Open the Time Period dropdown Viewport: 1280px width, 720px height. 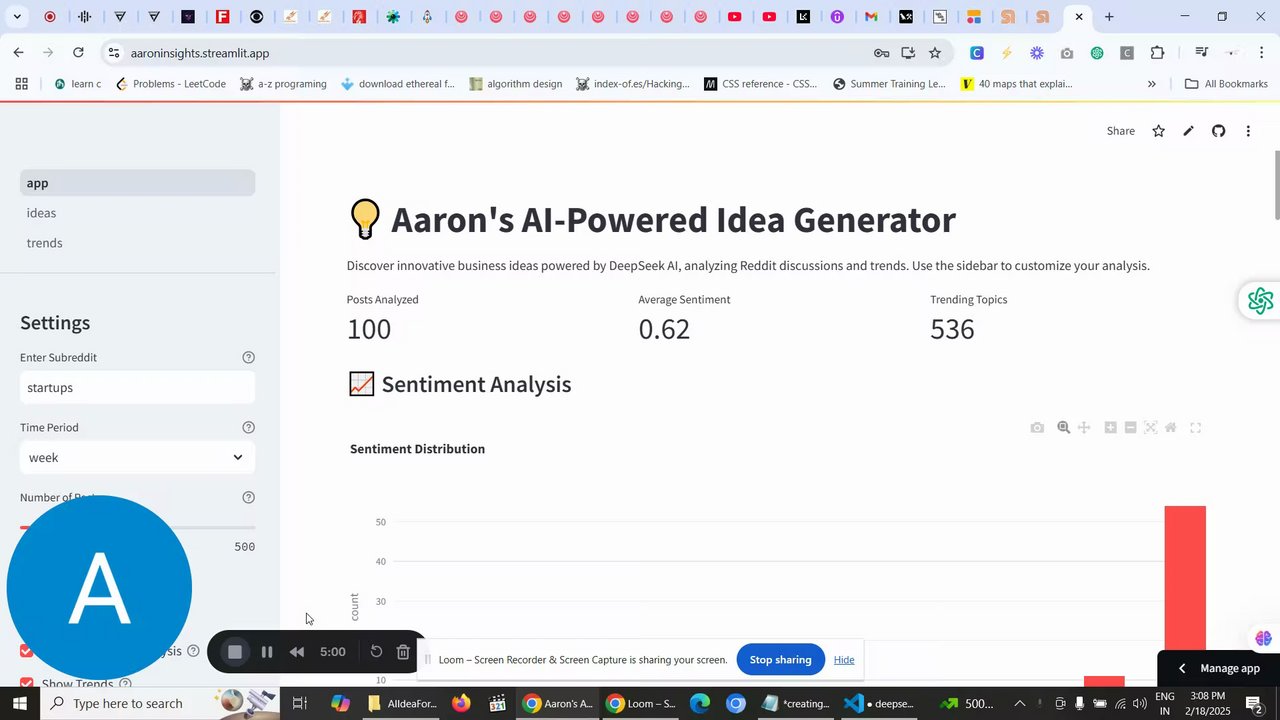[137, 457]
